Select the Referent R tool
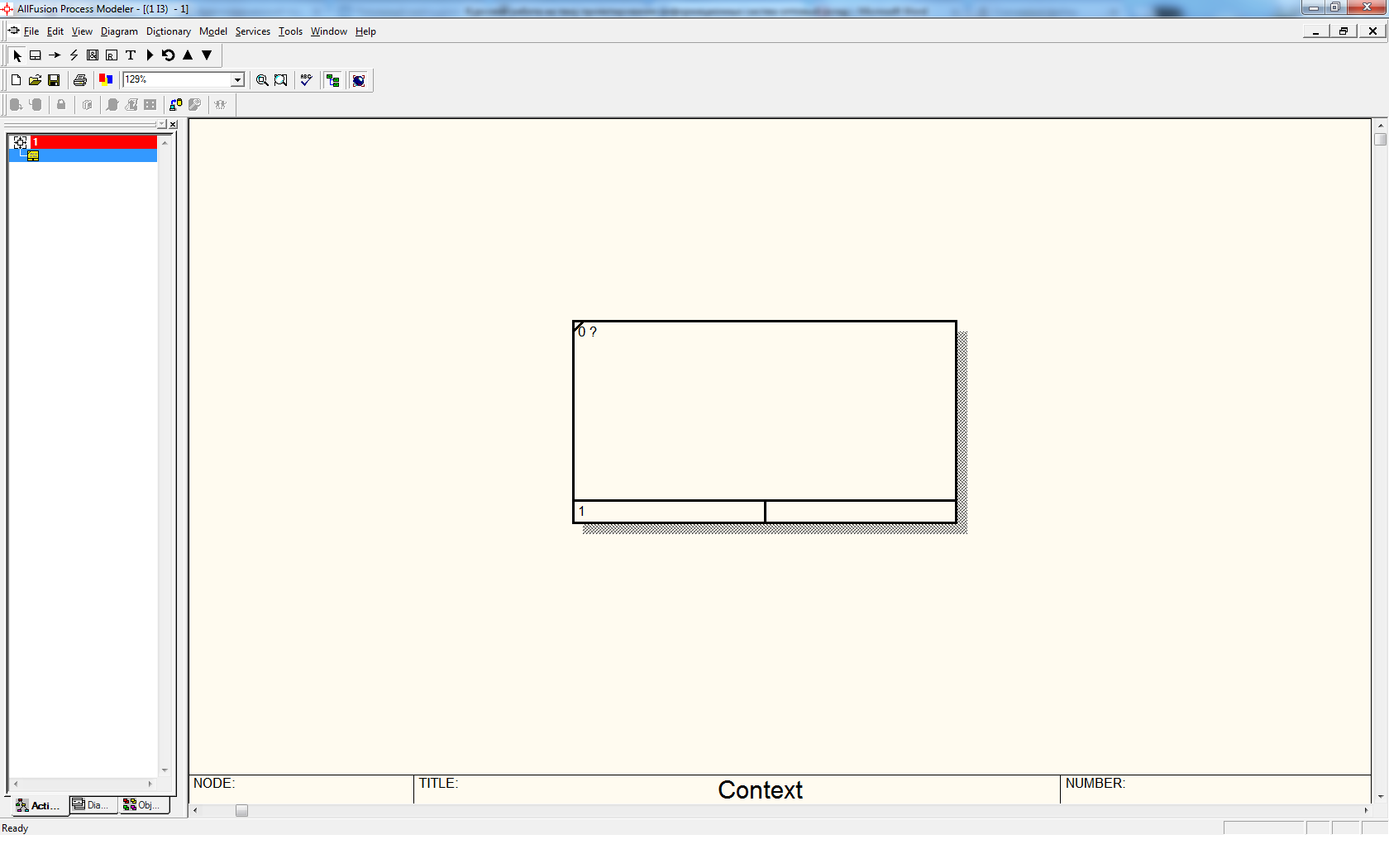The image size is (1389, 868). [x=112, y=55]
